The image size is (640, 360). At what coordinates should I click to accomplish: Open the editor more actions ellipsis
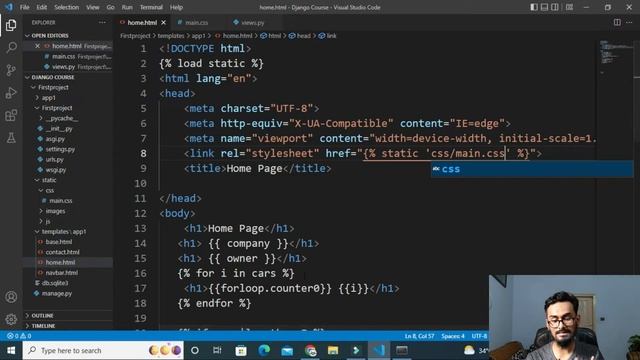(629, 22)
